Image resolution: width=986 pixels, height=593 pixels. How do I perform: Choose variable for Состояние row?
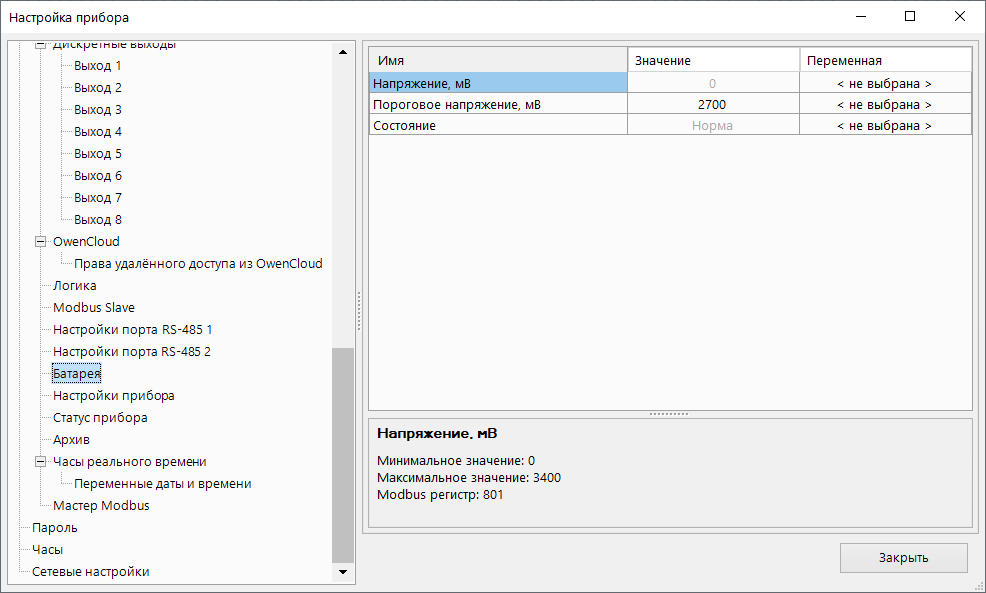(884, 126)
